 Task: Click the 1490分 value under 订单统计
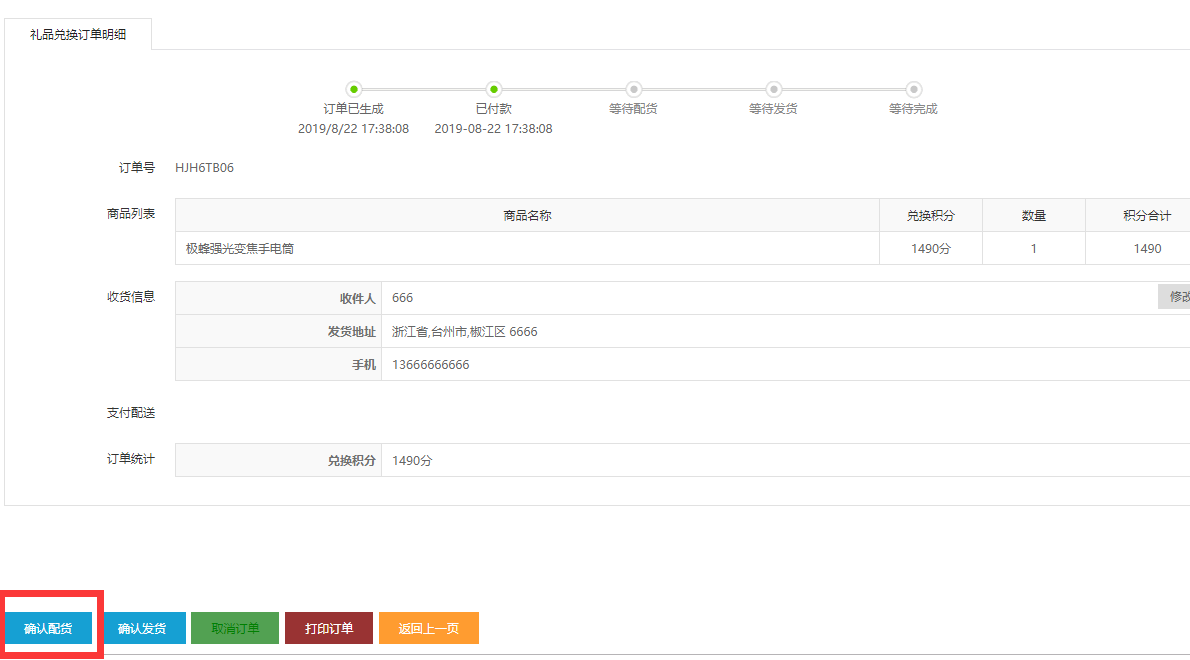pos(412,460)
